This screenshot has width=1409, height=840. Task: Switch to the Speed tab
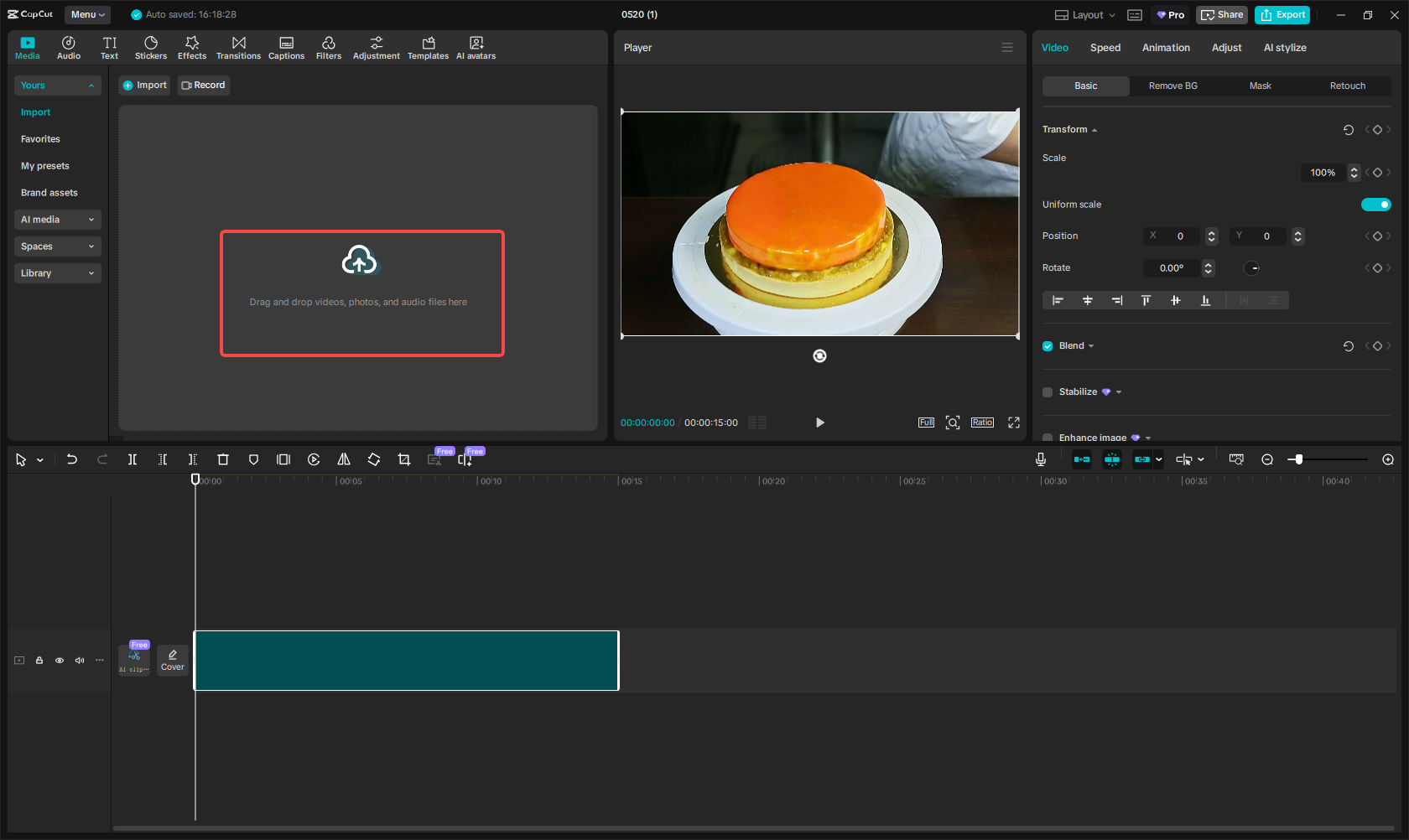[x=1105, y=48]
